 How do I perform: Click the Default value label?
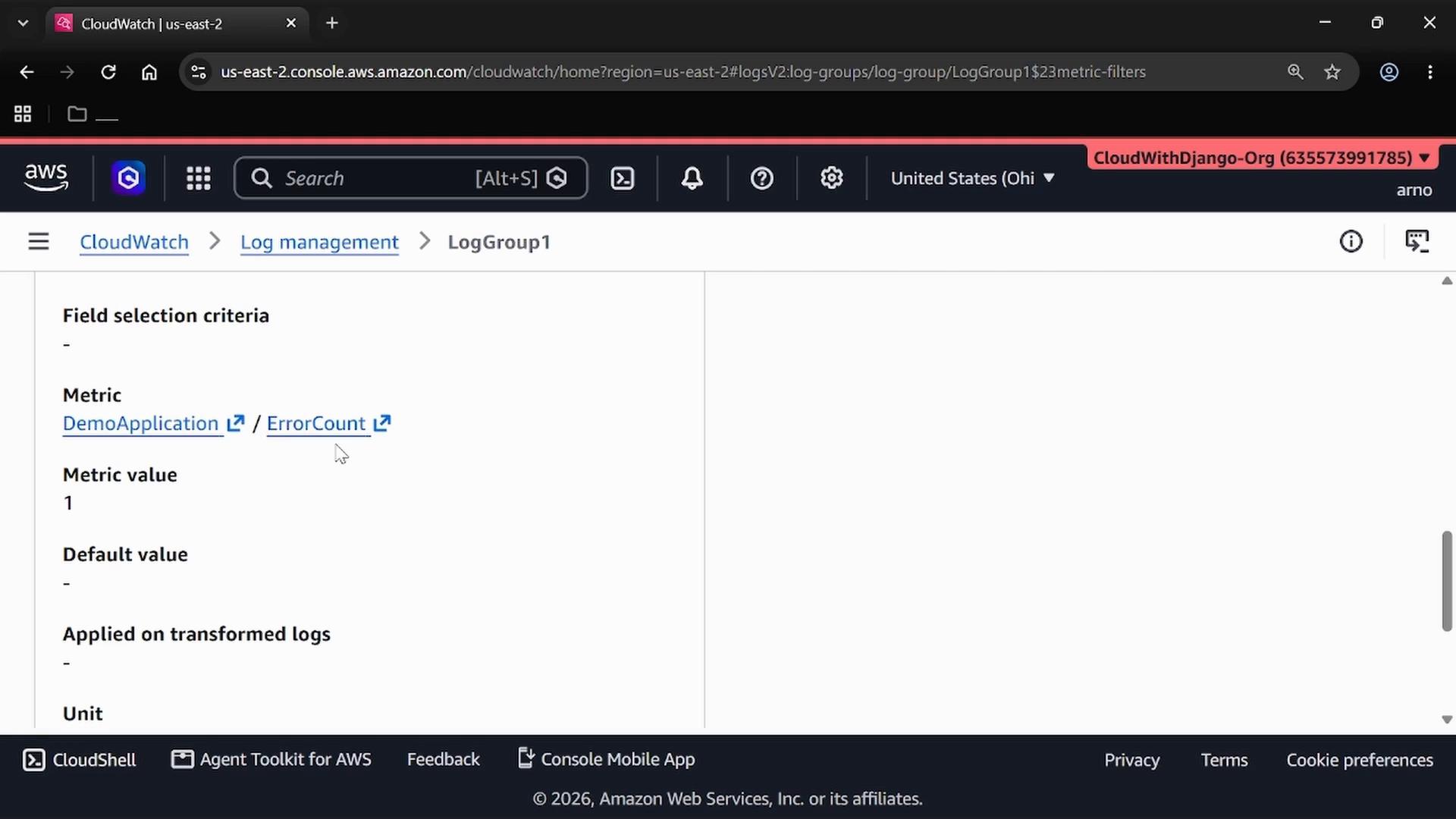125,554
